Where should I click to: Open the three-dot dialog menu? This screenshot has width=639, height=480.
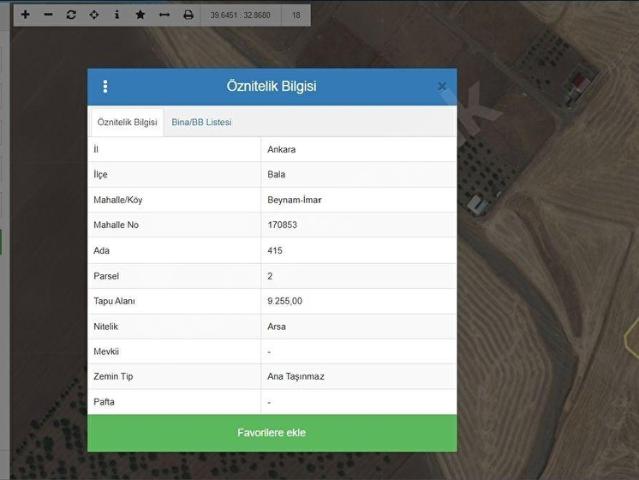point(105,86)
